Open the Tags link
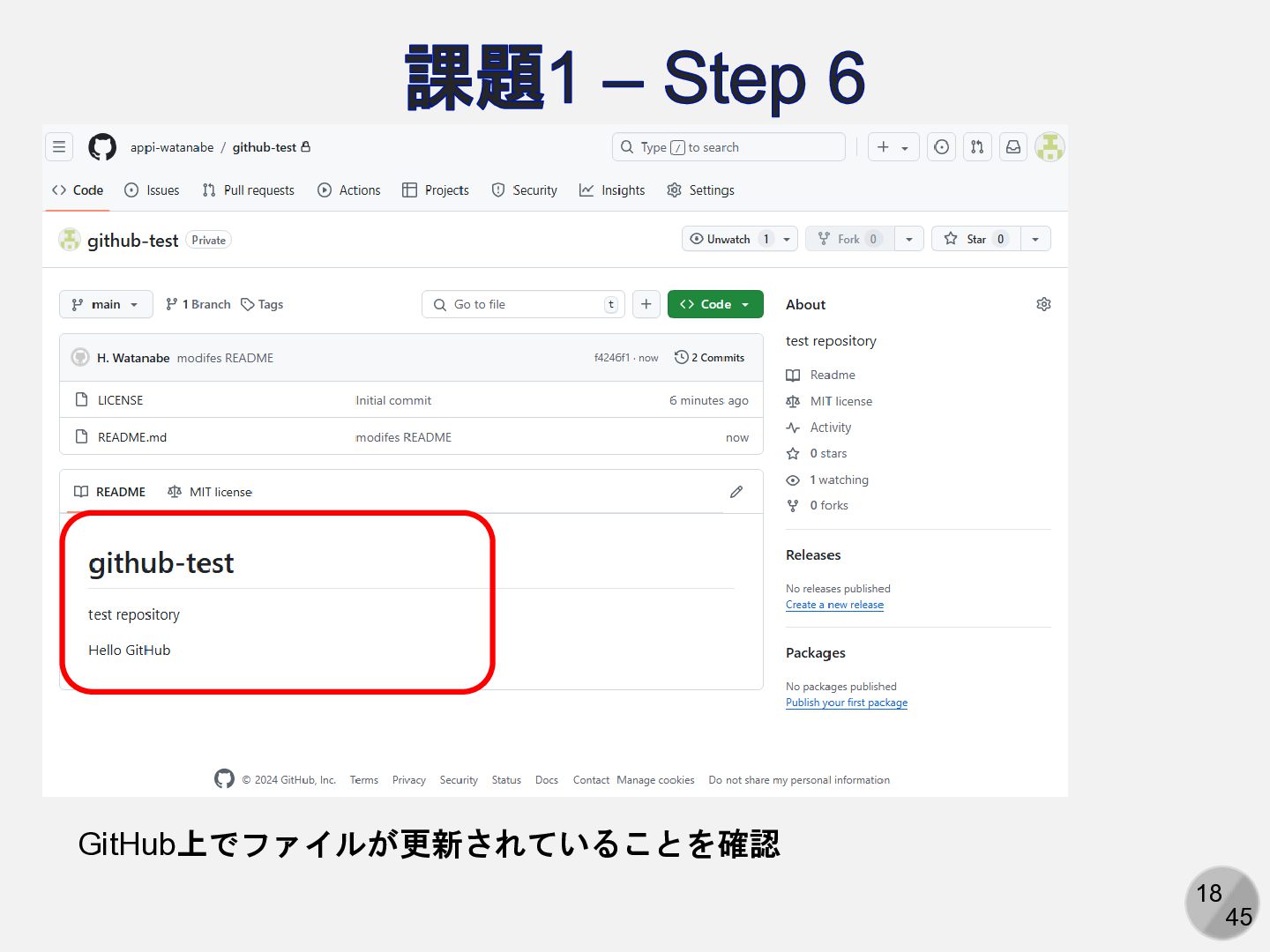This screenshot has height=952, width=1270. click(263, 304)
